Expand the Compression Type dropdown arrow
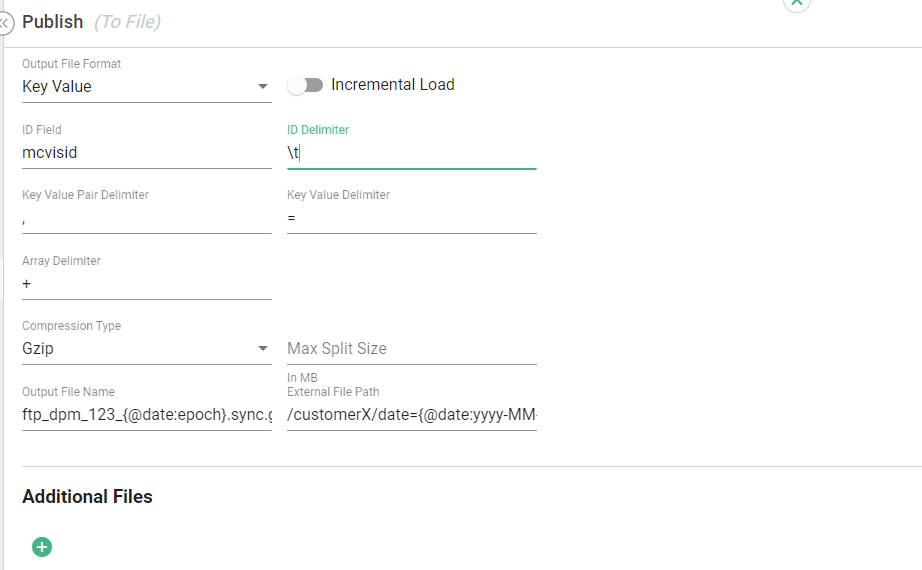The height and width of the screenshot is (570, 922). click(263, 348)
